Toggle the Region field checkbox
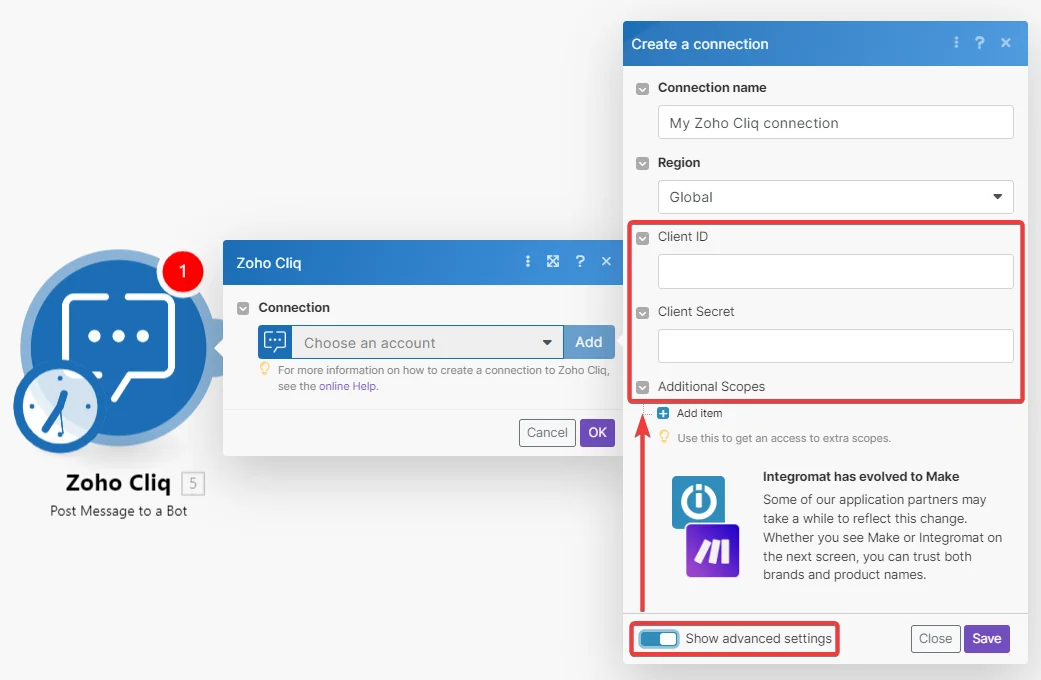 click(642, 163)
